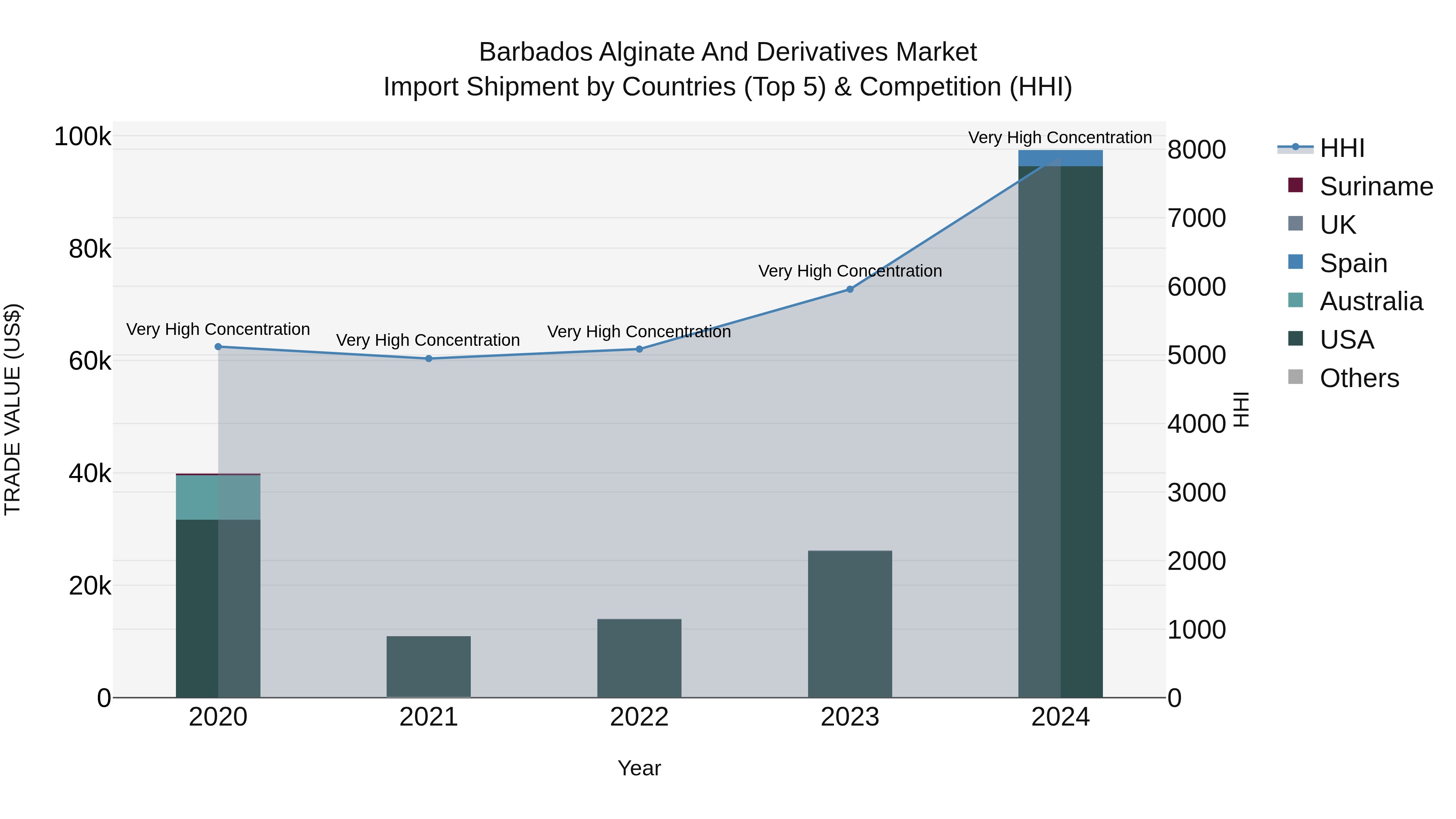Click the 2023 Very High Concentration annotation

coord(850,271)
